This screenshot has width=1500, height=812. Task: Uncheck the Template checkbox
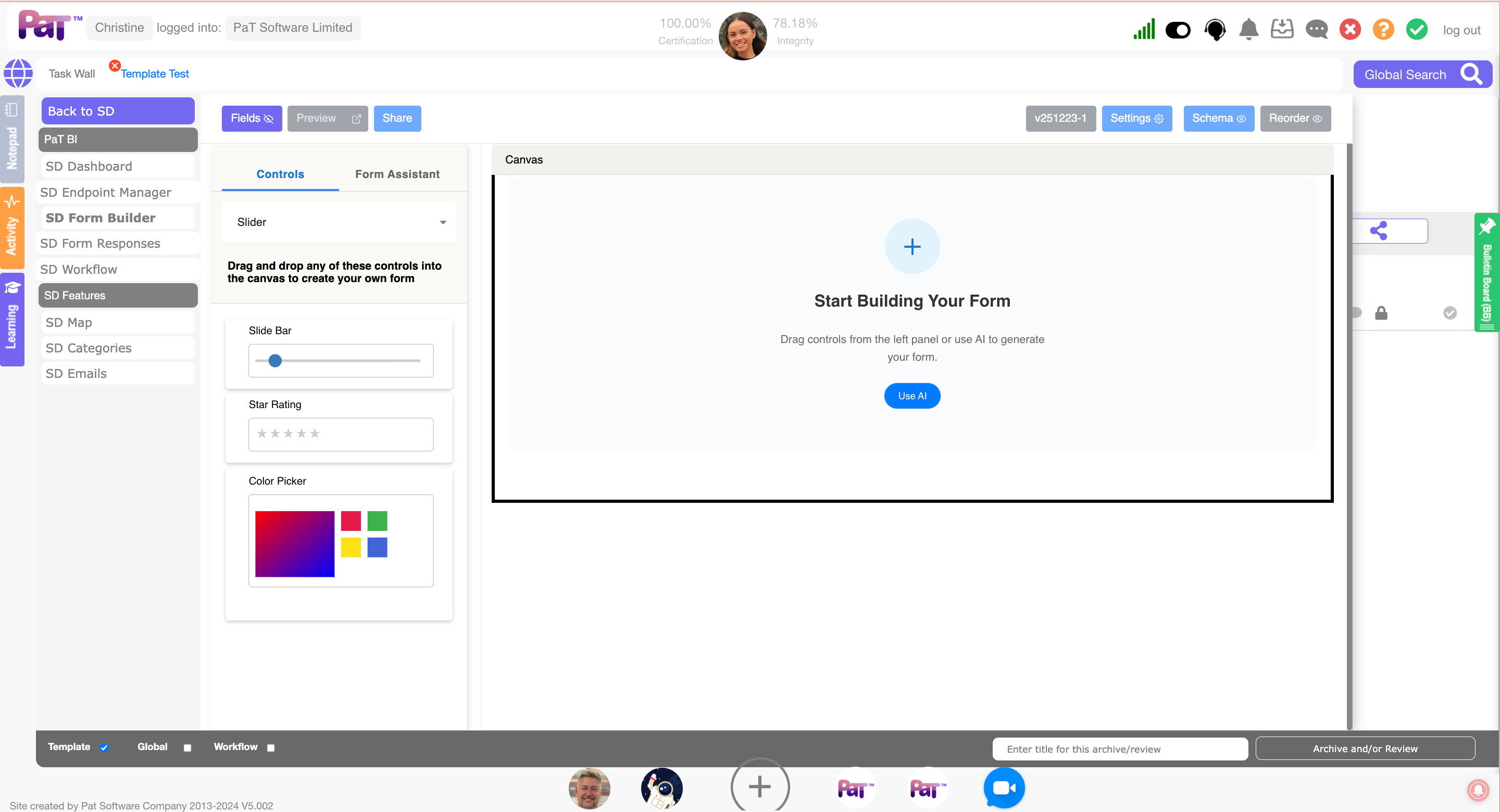point(104,748)
